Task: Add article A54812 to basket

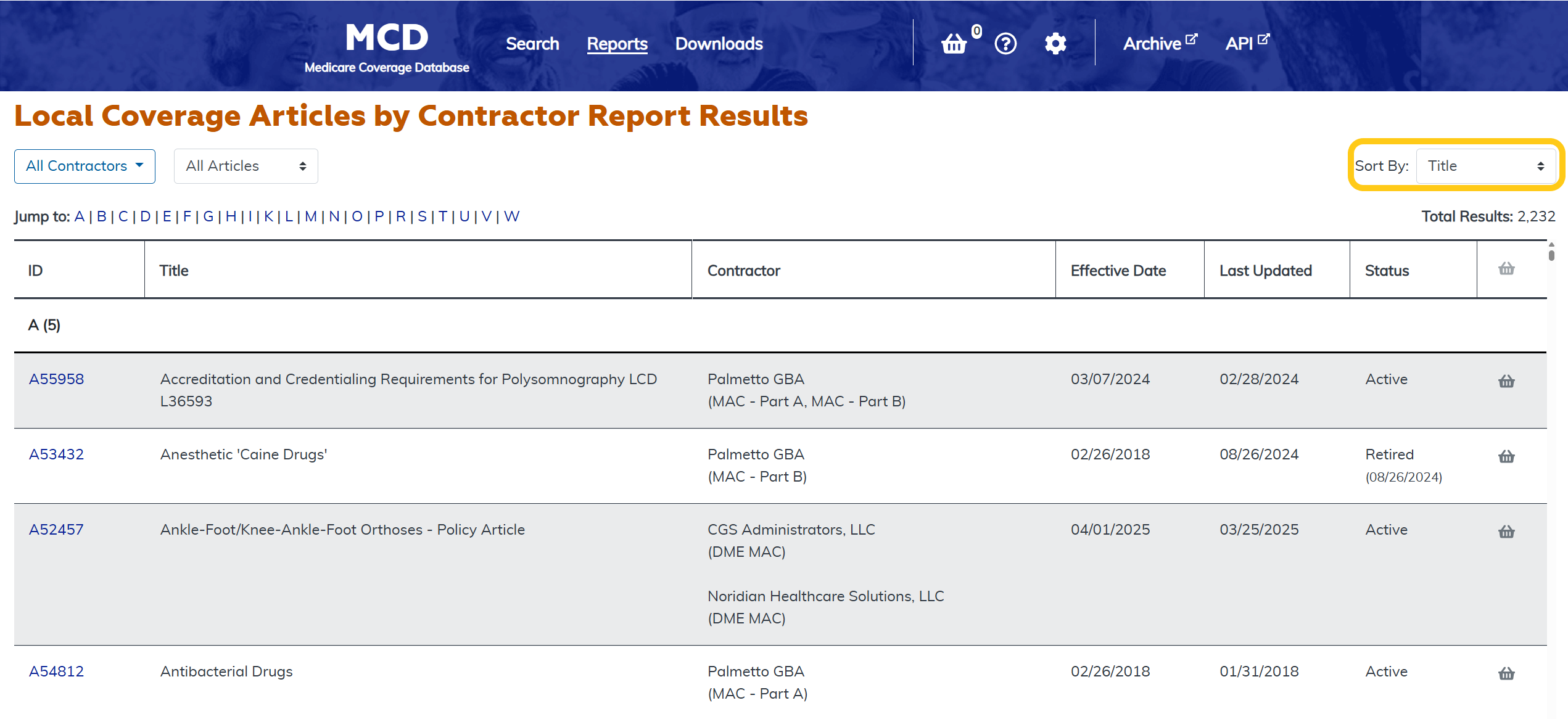Action: click(x=1506, y=673)
